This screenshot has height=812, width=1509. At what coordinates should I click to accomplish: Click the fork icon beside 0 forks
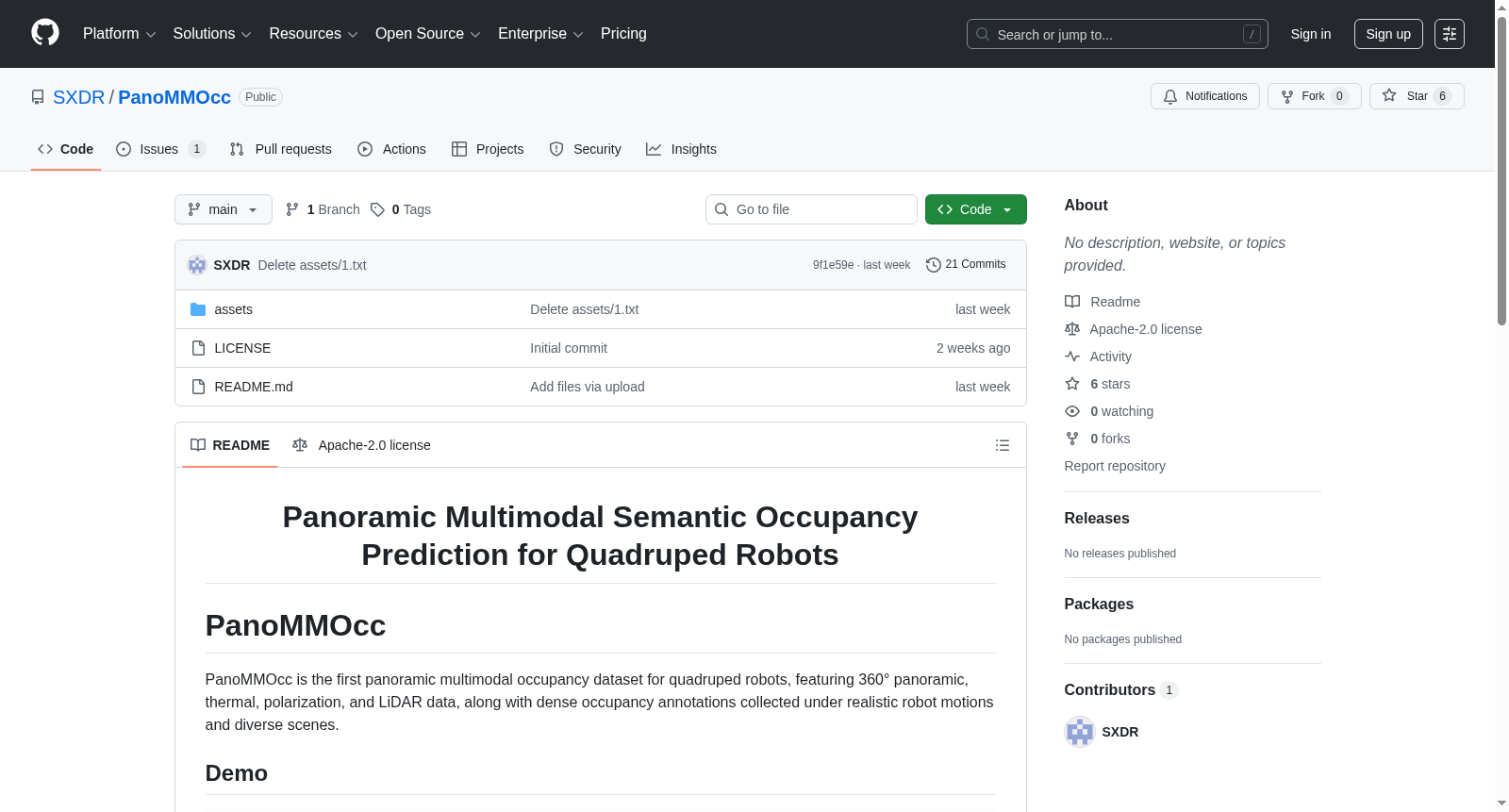(x=1072, y=439)
